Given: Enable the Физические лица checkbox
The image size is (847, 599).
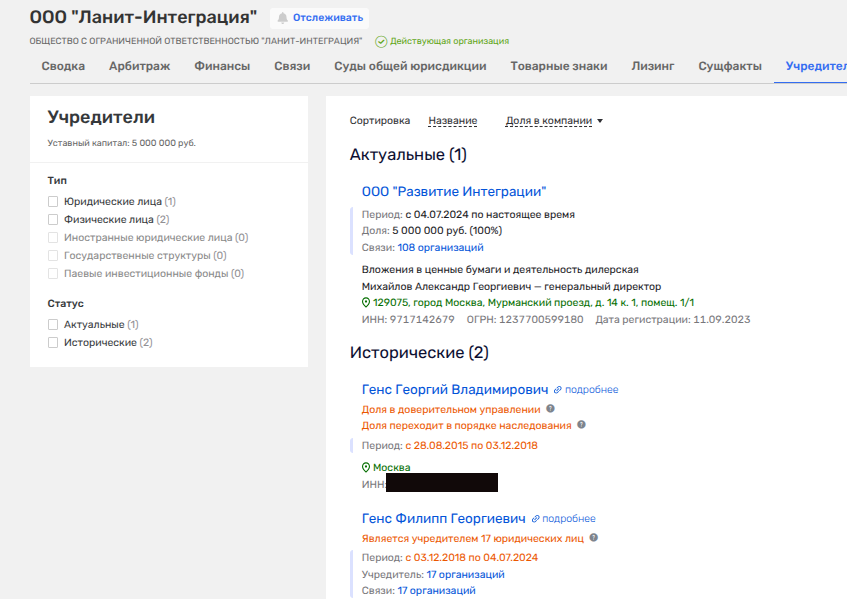Looking at the screenshot, I should pyautogui.click(x=53, y=220).
